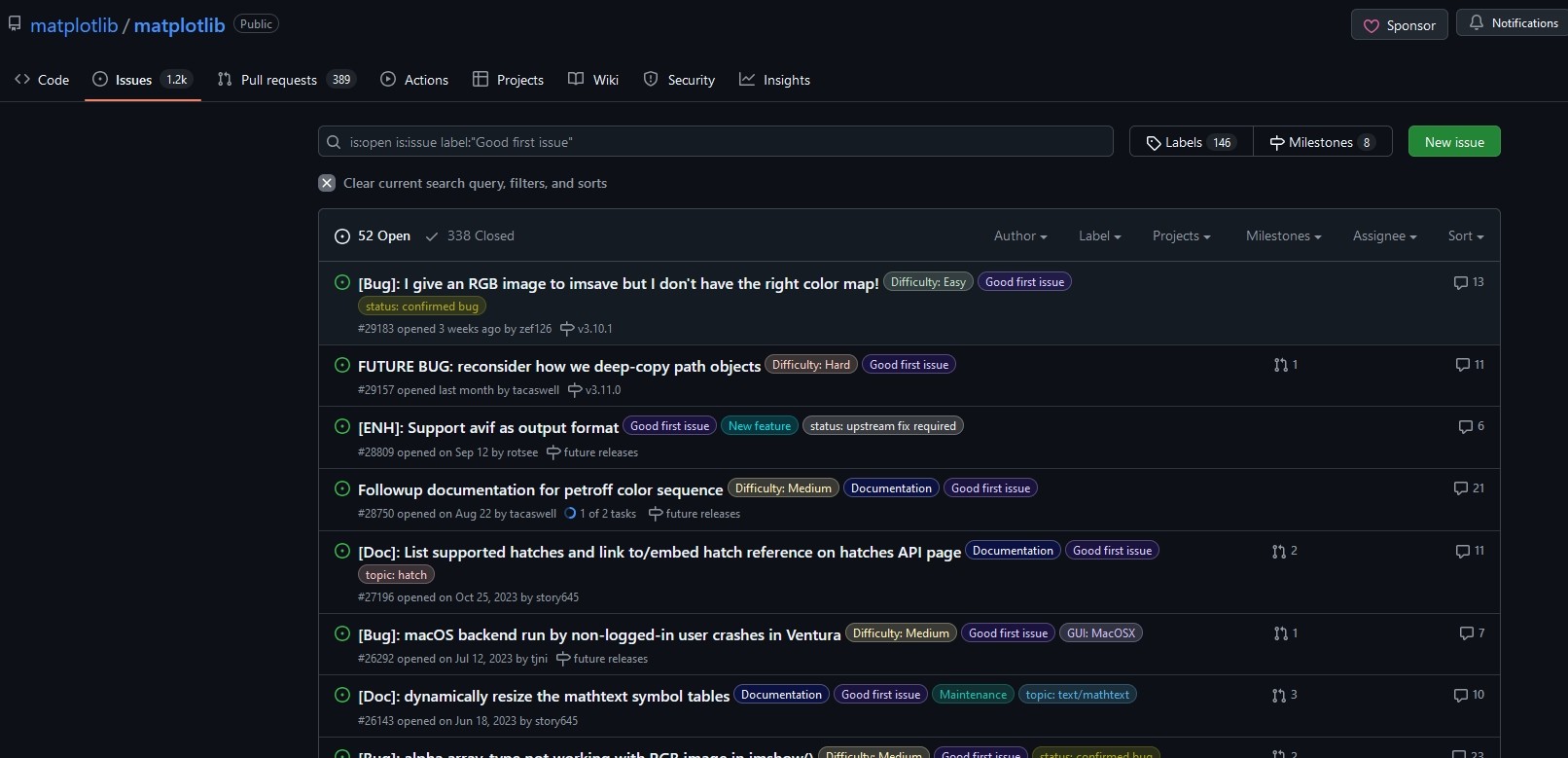Click open-issue icon for FUTURE BUG deep-copy row
The image size is (1568, 758).
point(342,365)
